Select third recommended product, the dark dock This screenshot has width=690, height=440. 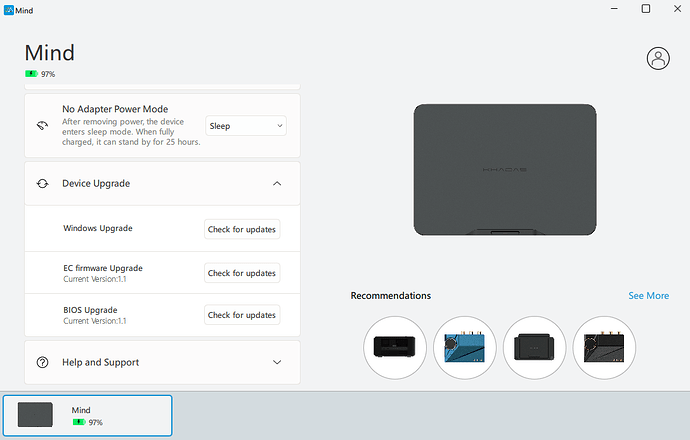(x=535, y=347)
